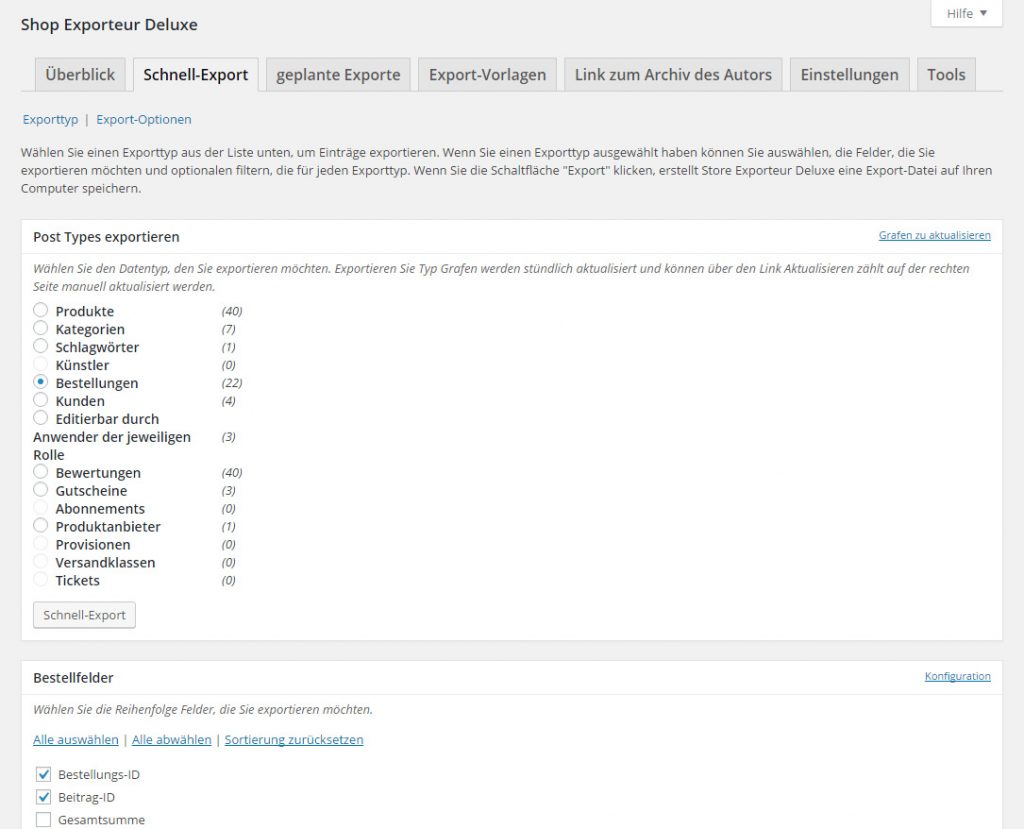
Task: Click the (22) count beside Bestellungen
Action: tap(232, 383)
